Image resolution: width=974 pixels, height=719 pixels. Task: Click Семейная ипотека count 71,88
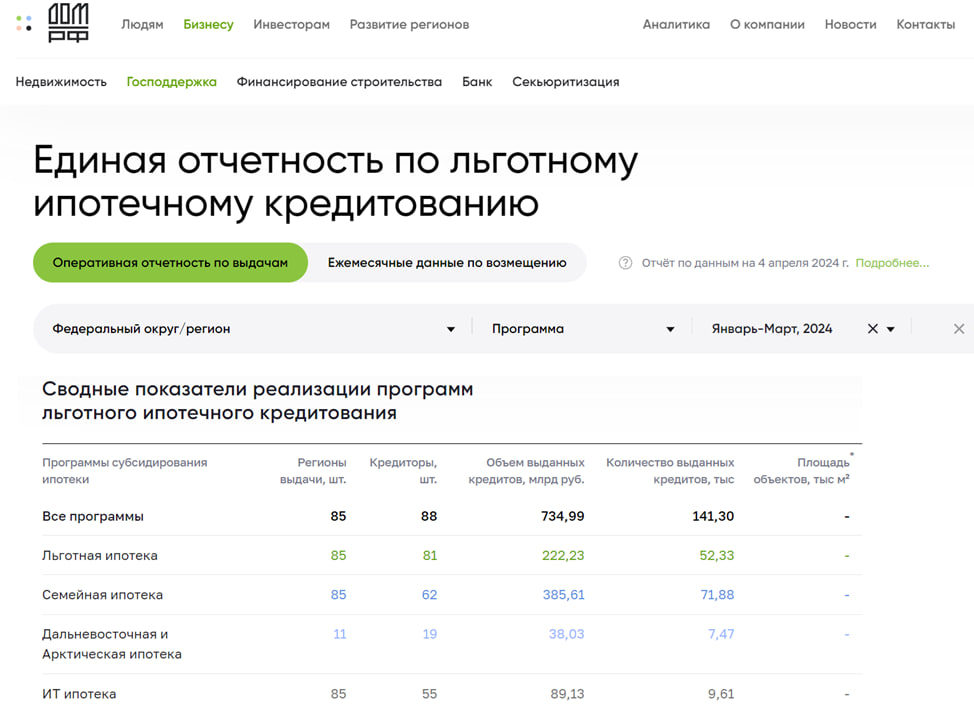717,595
